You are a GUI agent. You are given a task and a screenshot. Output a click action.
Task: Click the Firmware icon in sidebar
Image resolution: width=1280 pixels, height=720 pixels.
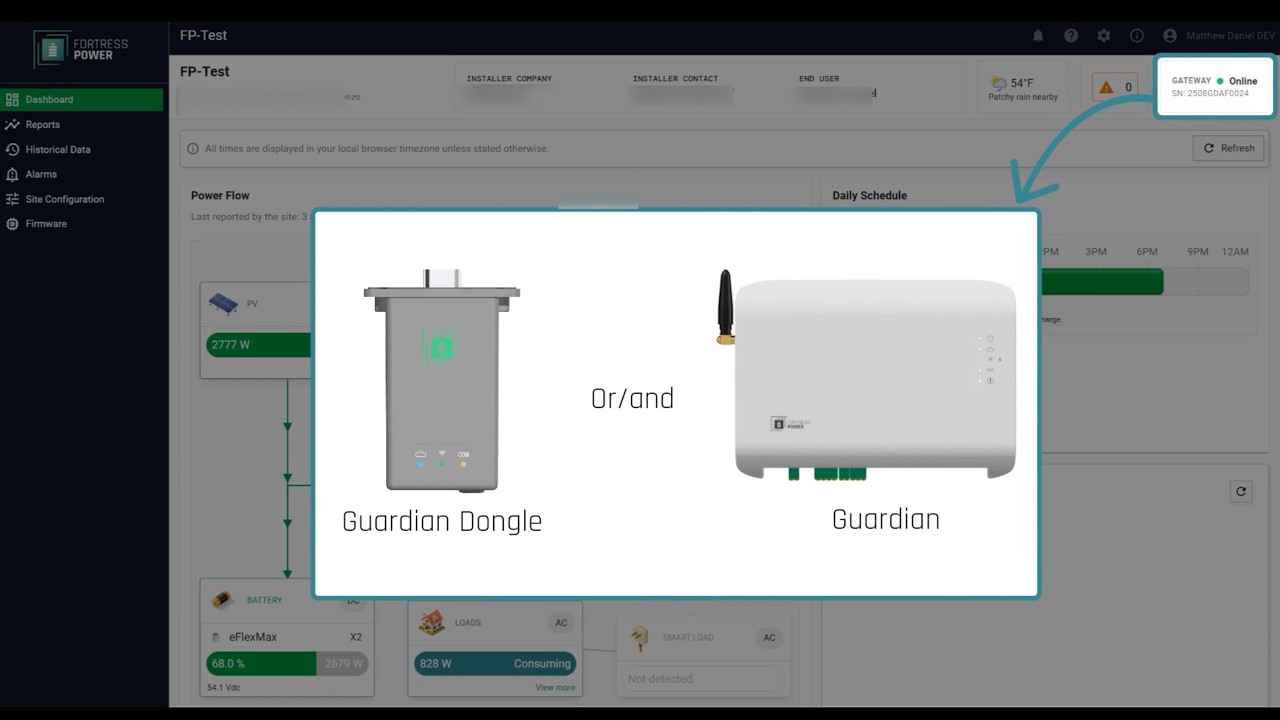pyautogui.click(x=12, y=224)
